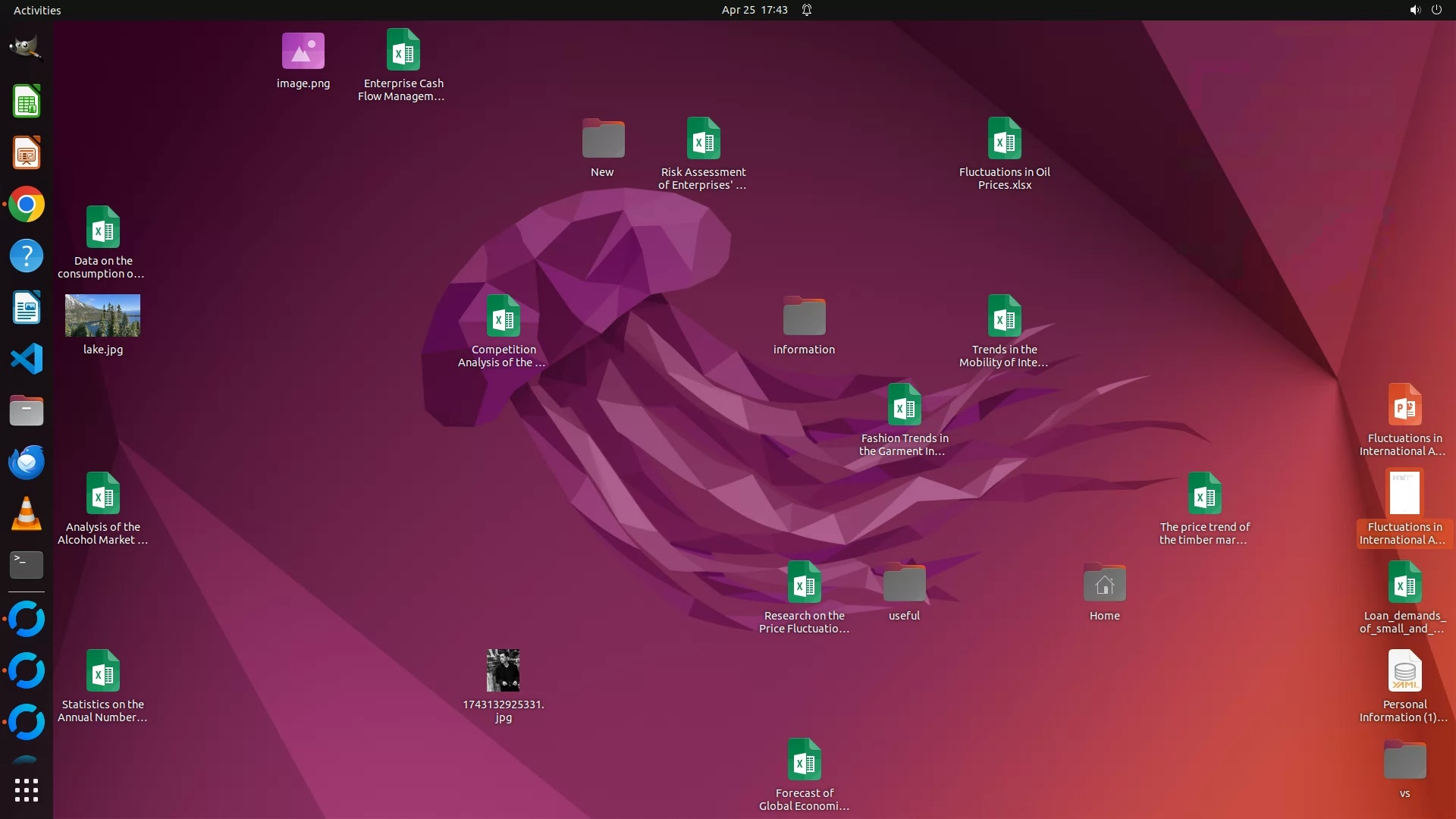This screenshot has height=819, width=1456.
Task: Open Files manager from the dock
Action: (x=26, y=410)
